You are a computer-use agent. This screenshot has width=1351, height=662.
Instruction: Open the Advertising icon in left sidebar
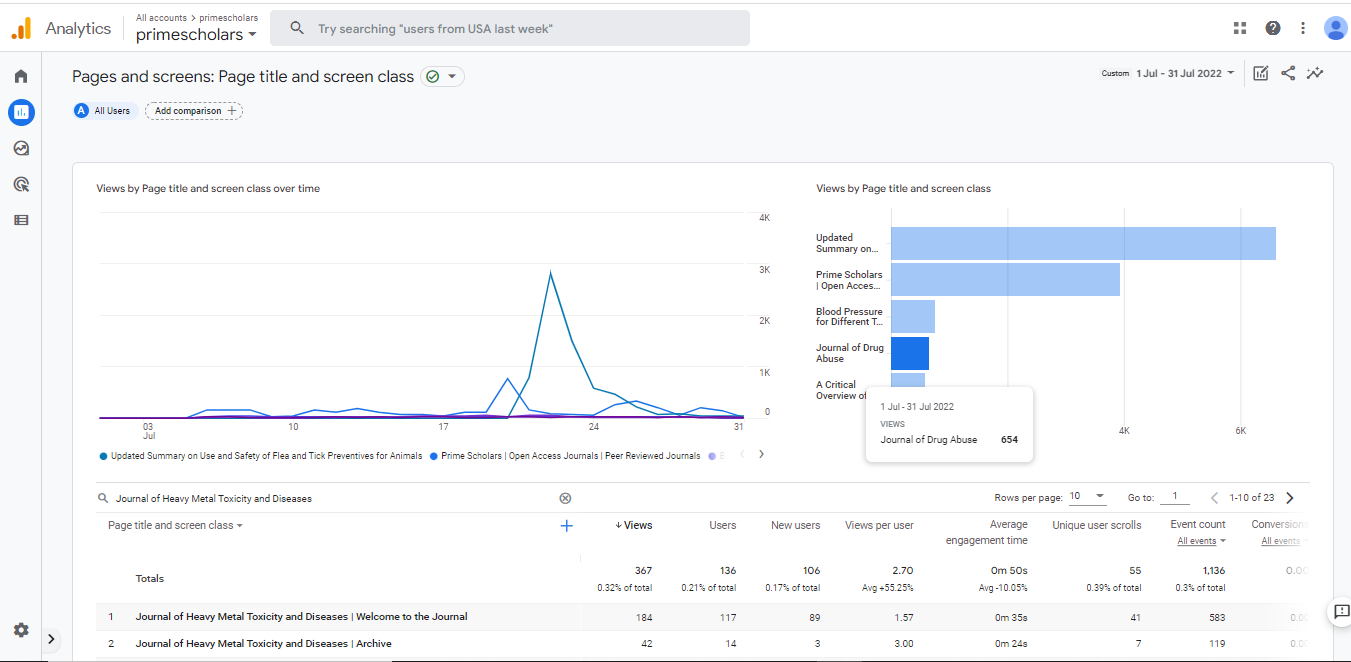click(21, 184)
